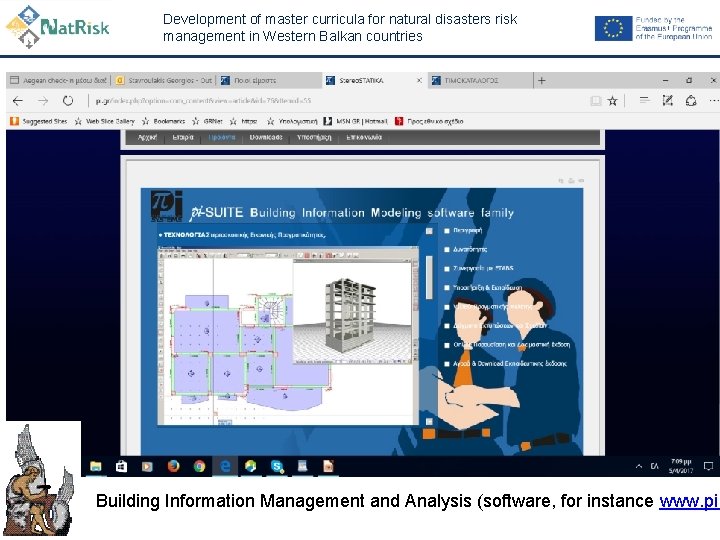The image size is (720, 540).
Task: Open the Web Slice Gallery bookmark
Action: (105, 121)
